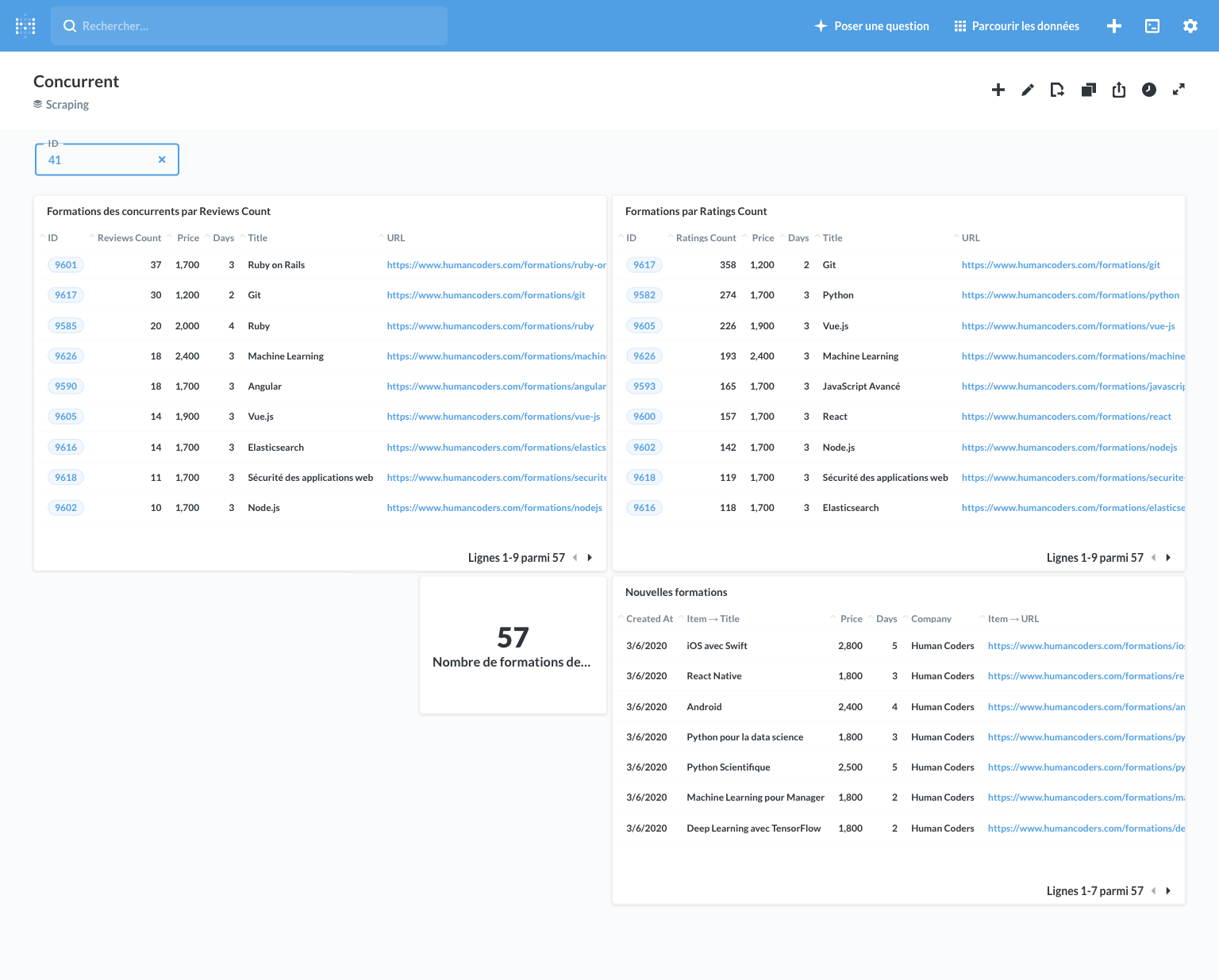Sort Nouvelles formations by Created At

click(649, 619)
